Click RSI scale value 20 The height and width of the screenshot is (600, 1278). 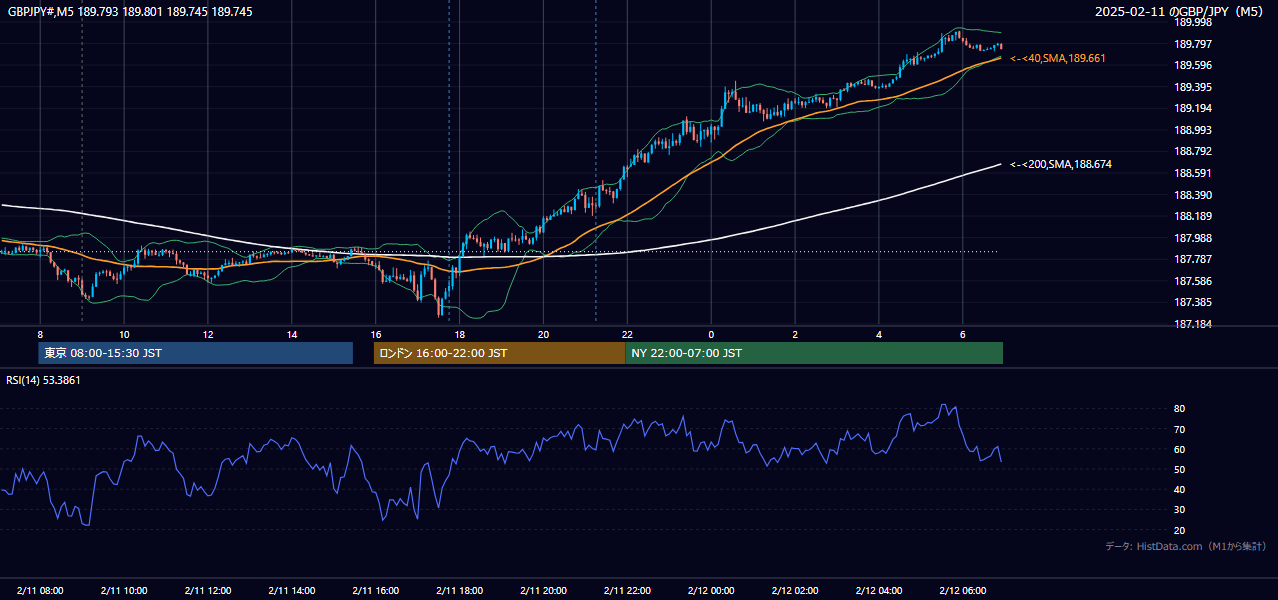click(1180, 530)
